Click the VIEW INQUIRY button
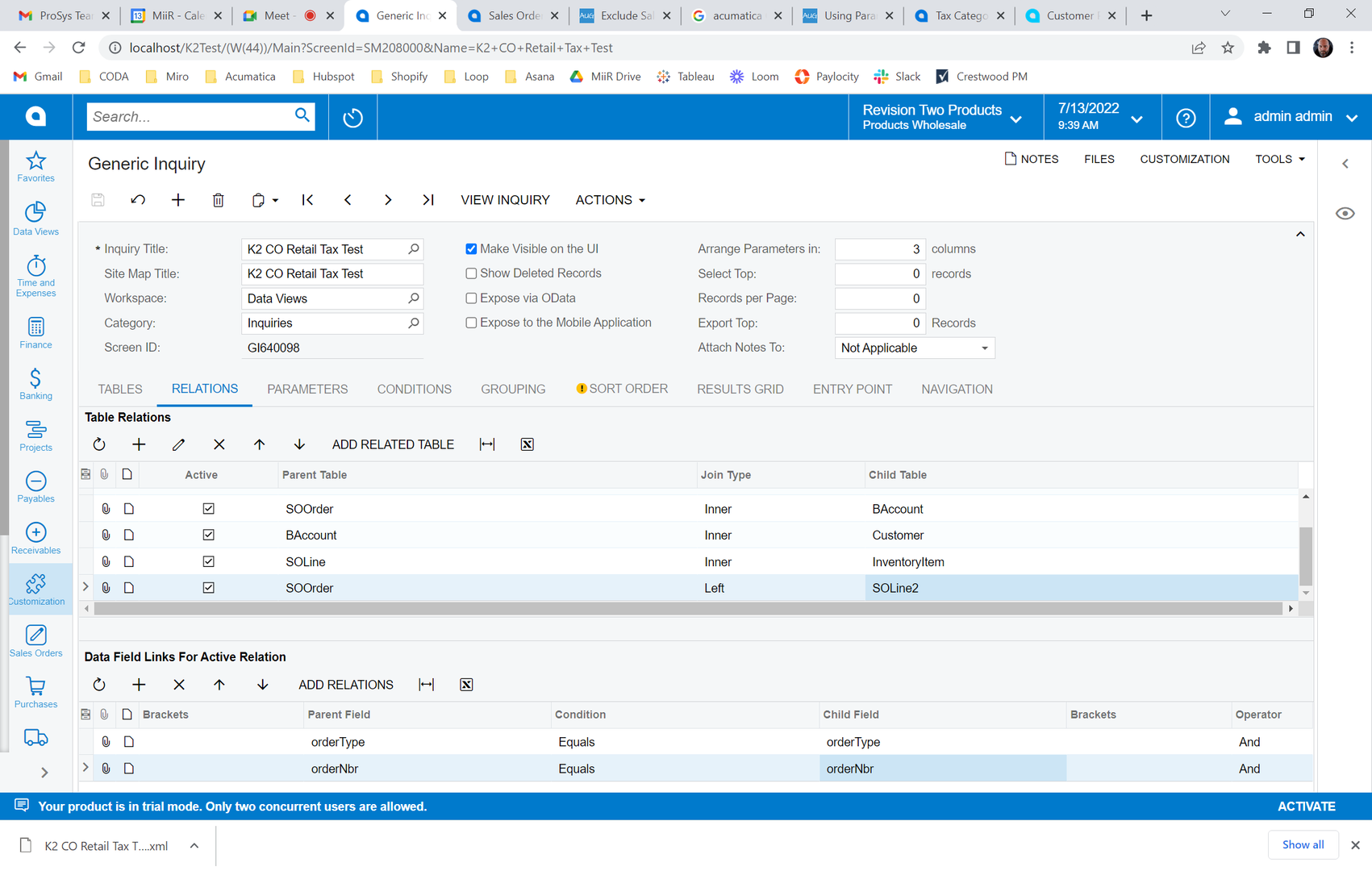This screenshot has height=871, width=1372. click(x=505, y=200)
